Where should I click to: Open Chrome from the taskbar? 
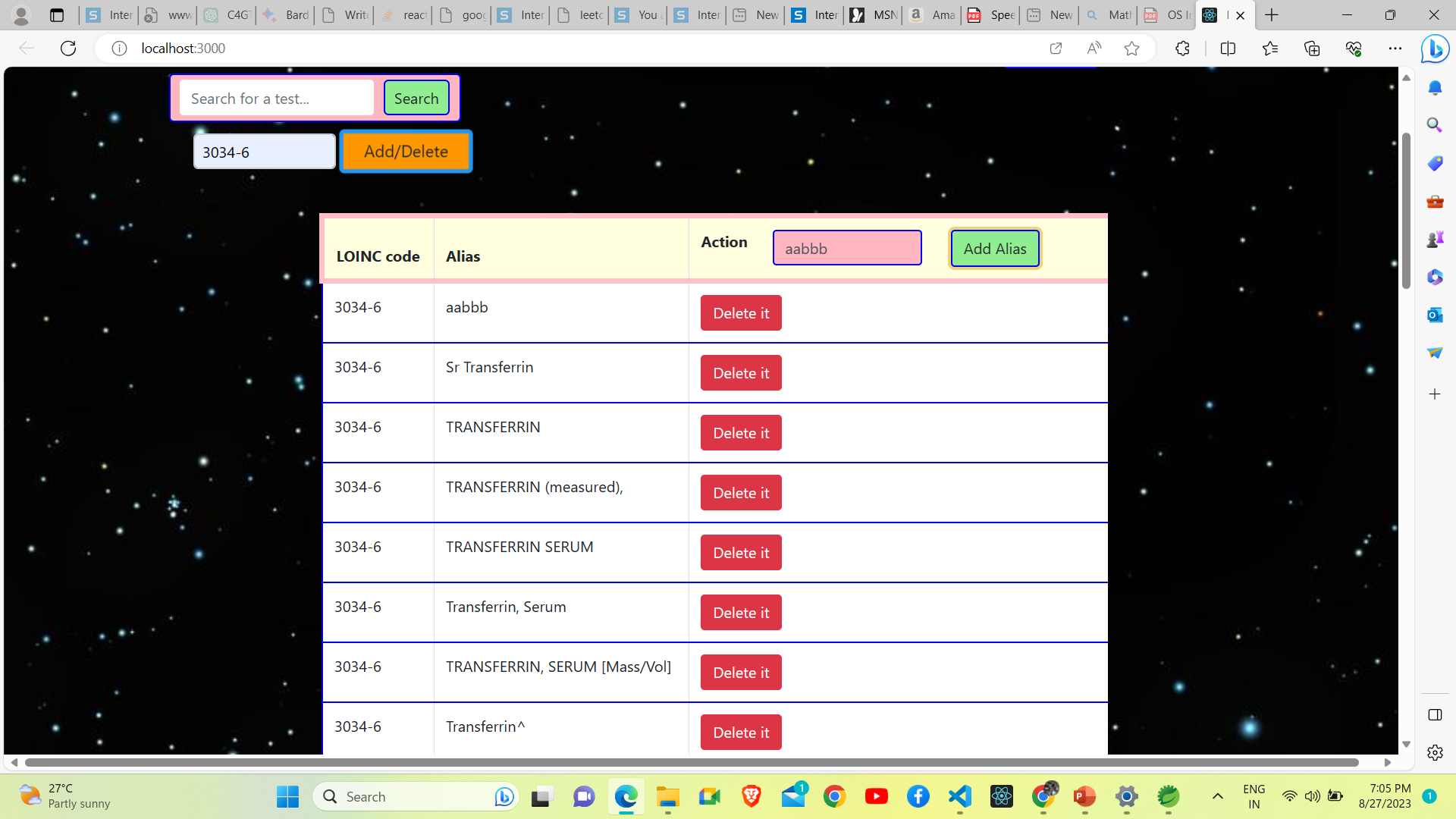(835, 796)
